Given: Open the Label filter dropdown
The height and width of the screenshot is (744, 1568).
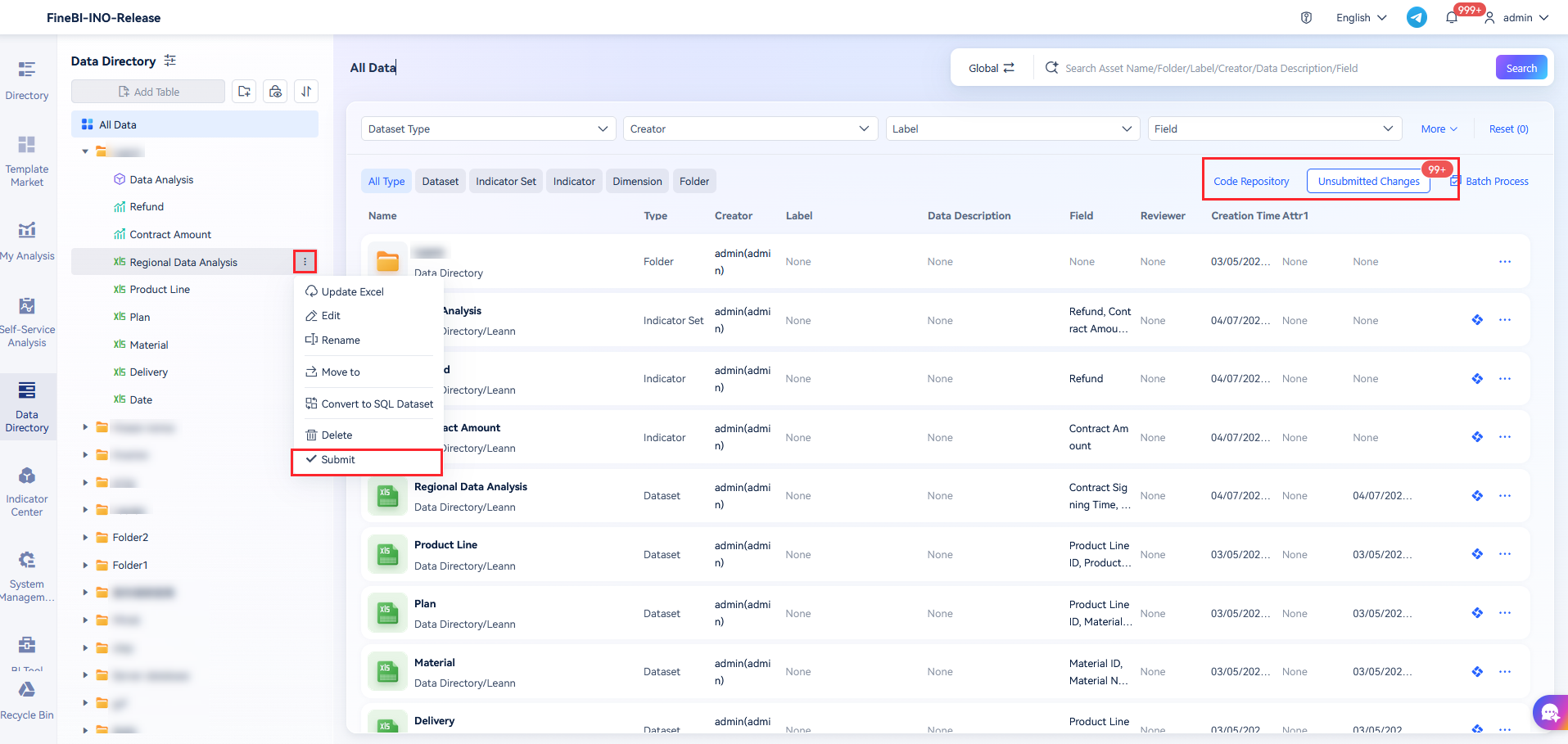Looking at the screenshot, I should [1013, 129].
